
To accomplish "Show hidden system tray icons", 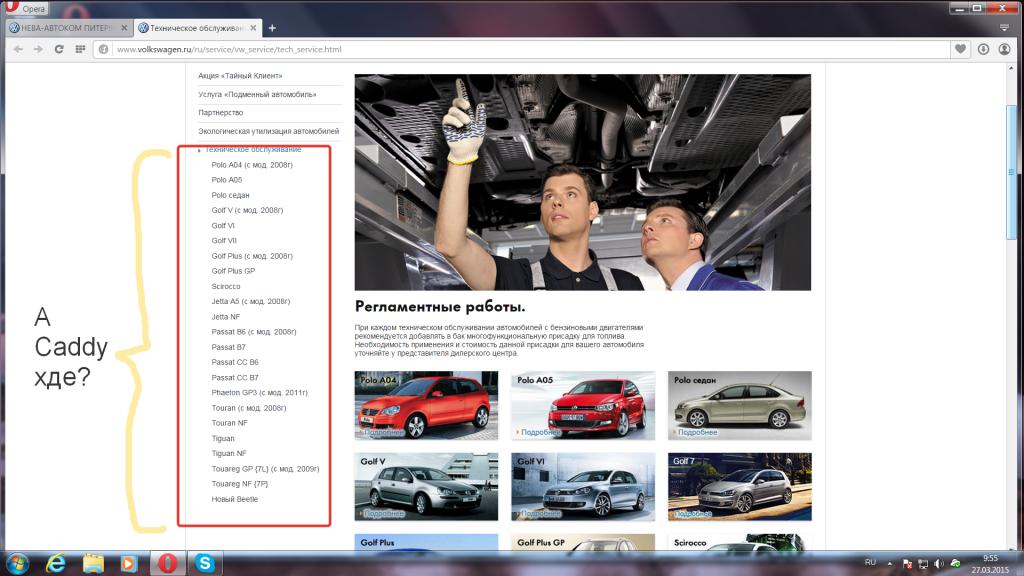I will pos(889,563).
